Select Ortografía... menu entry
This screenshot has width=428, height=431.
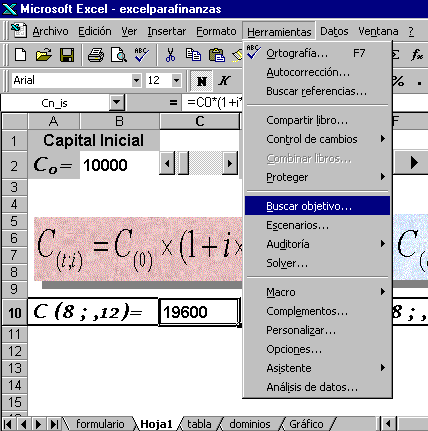(x=317, y=53)
